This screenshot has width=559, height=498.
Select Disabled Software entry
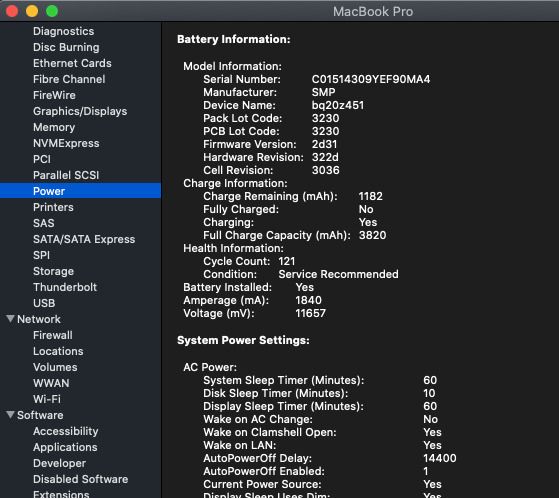coord(81,479)
